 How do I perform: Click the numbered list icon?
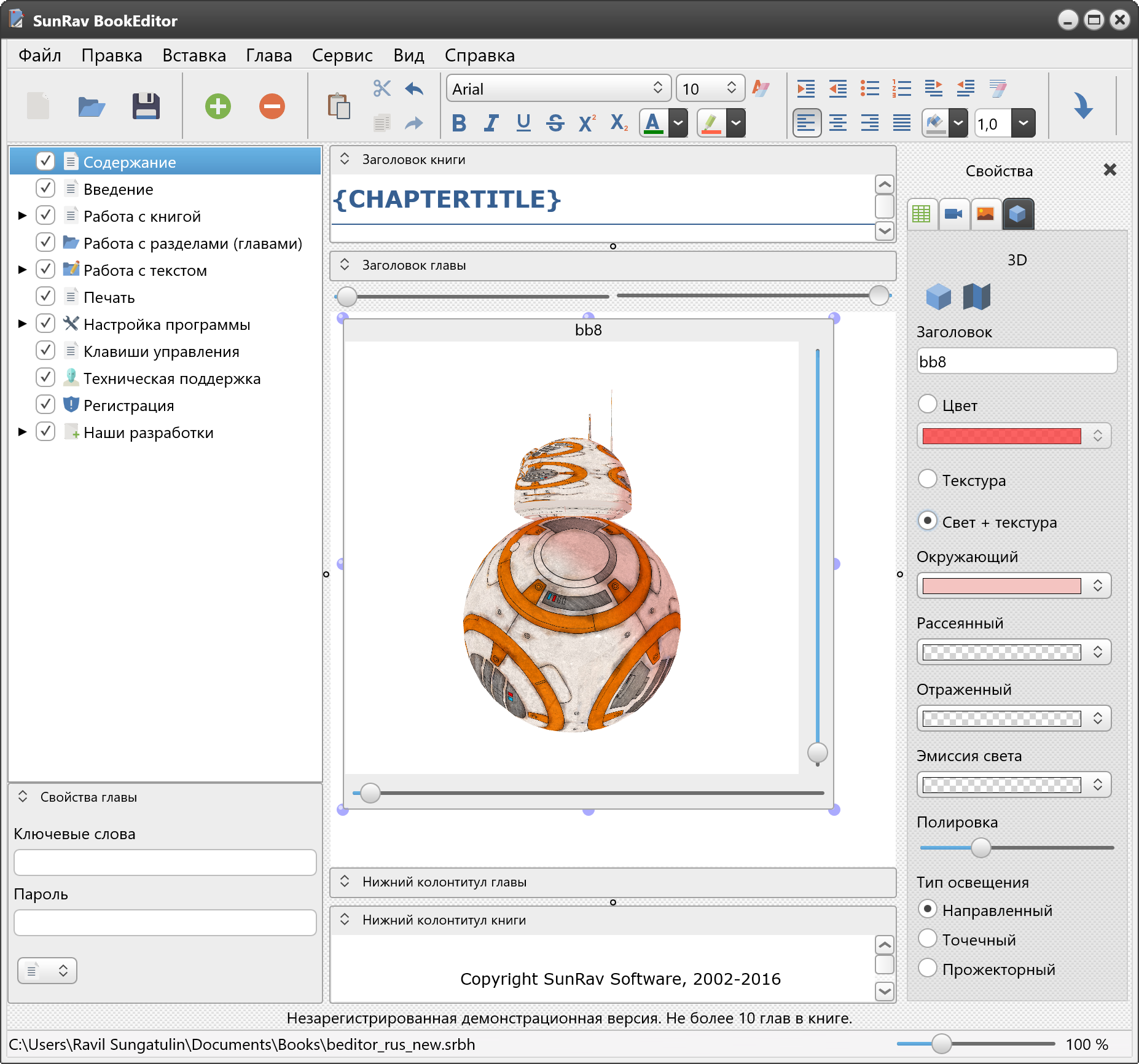[902, 88]
